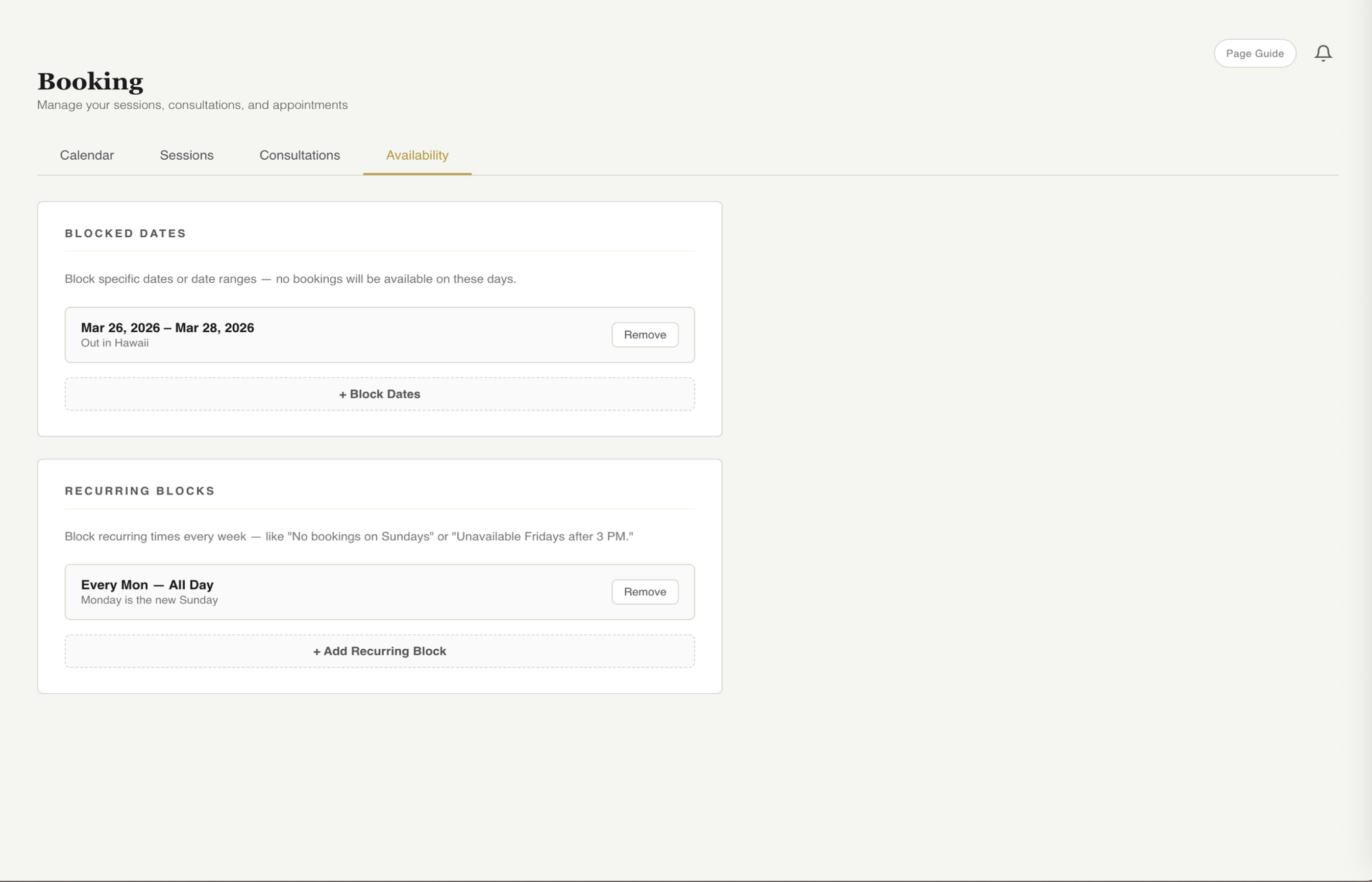Click the Page Guide button
Image resolution: width=1372 pixels, height=882 pixels.
pyautogui.click(x=1254, y=53)
